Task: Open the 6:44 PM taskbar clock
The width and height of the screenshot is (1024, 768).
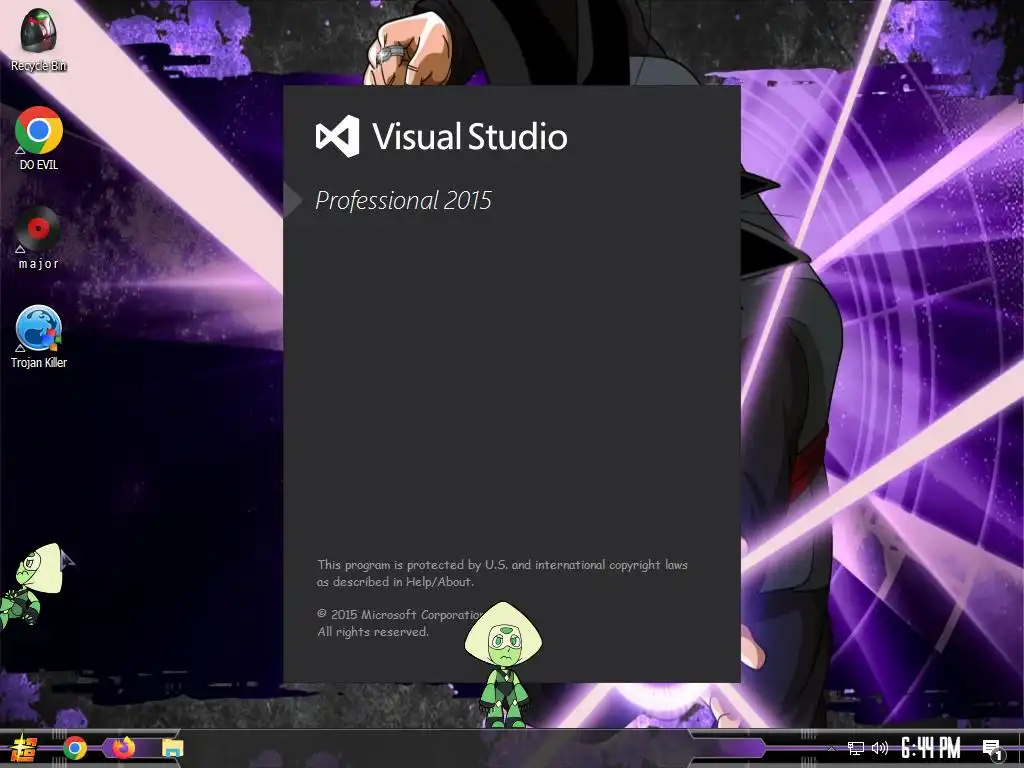Action: click(931, 748)
